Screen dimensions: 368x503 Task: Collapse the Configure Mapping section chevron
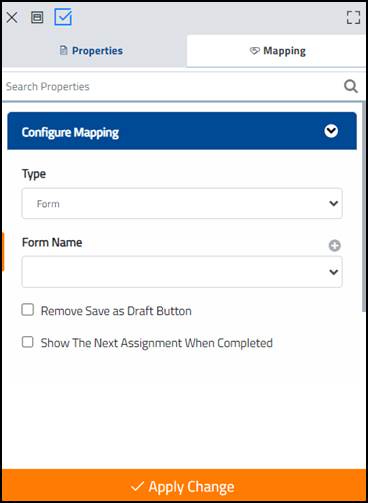(331, 131)
